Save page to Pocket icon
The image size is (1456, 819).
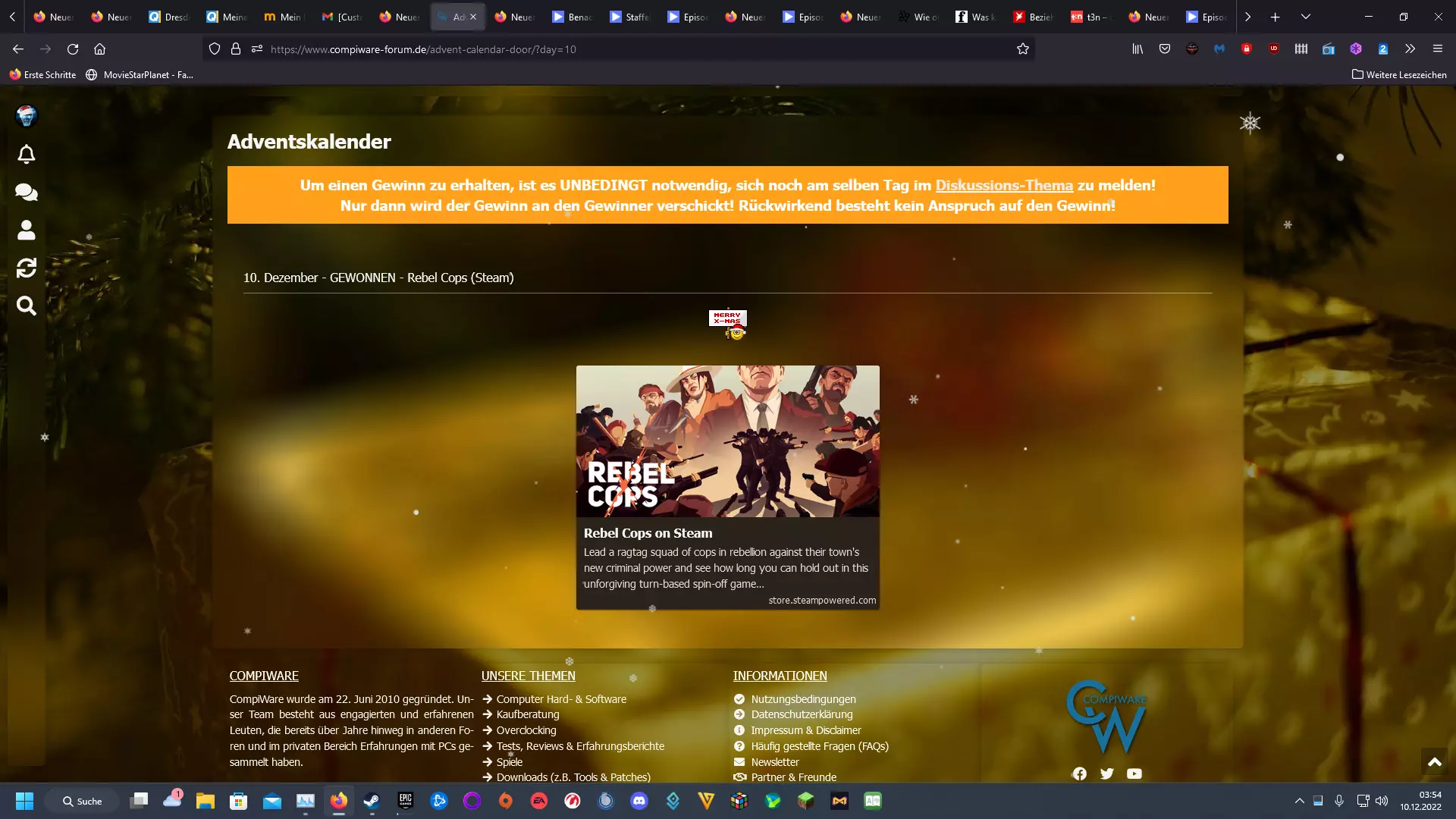coord(1165,49)
